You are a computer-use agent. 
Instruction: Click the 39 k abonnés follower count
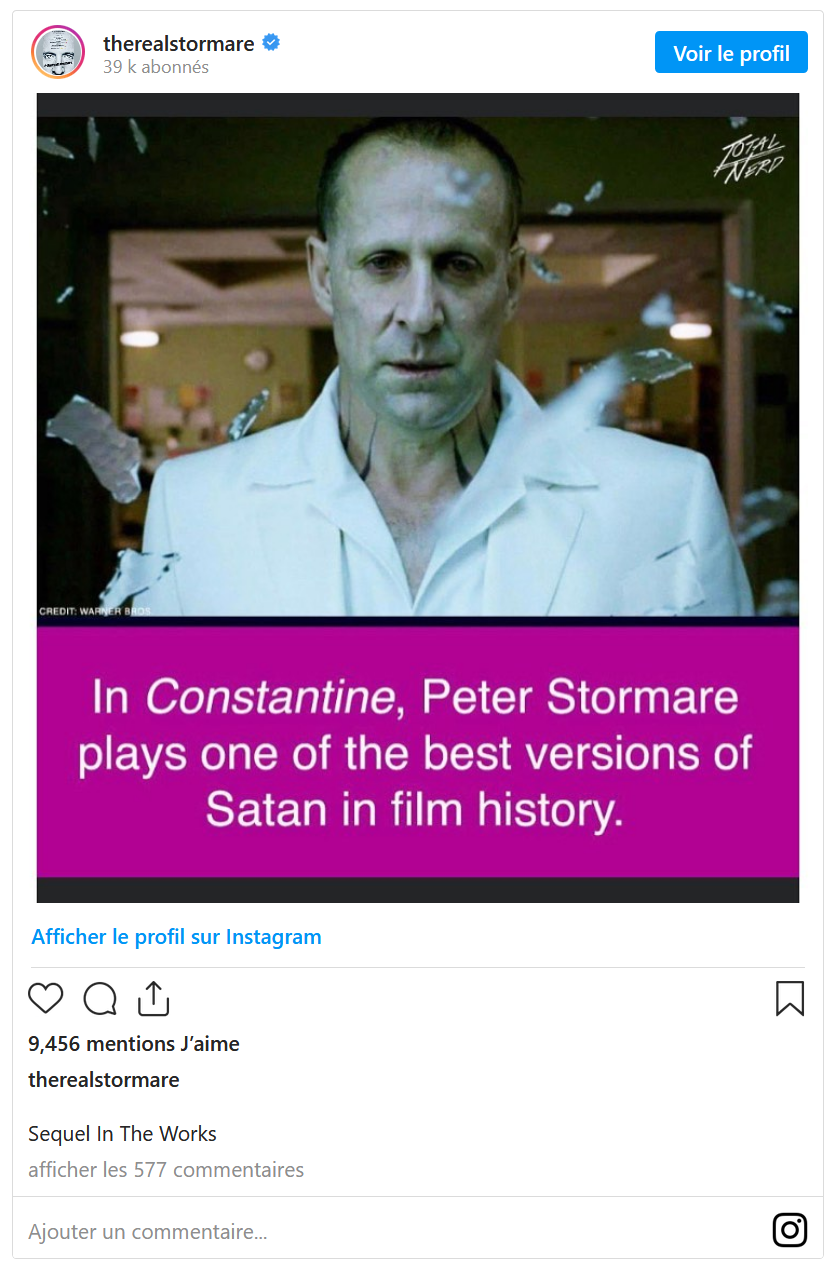click(x=156, y=67)
